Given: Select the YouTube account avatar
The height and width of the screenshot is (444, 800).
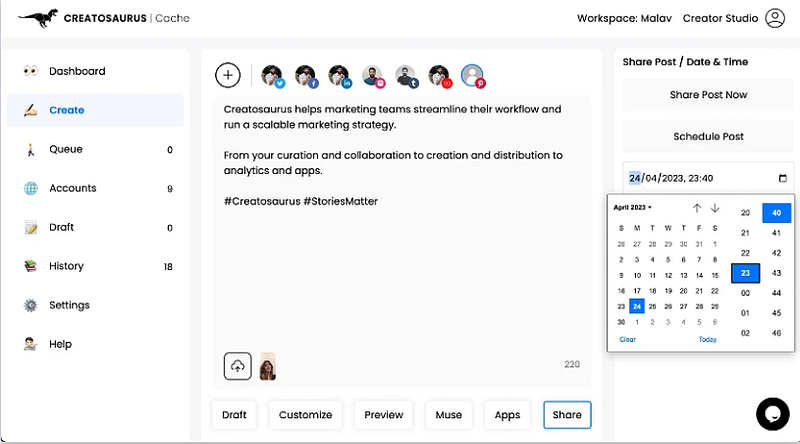Looking at the screenshot, I should click(x=439, y=76).
